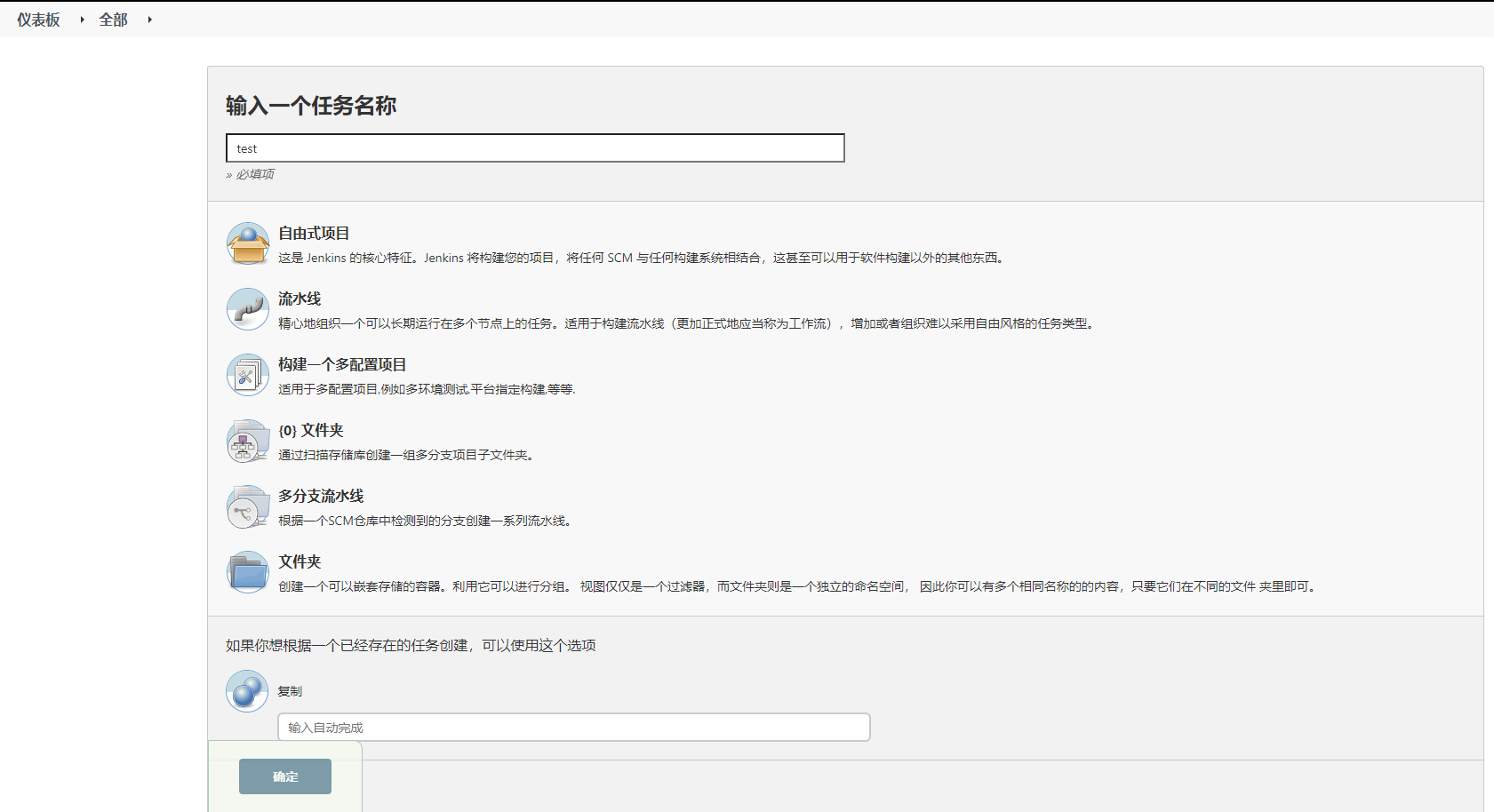
Task: Click the 复制 copy spheres icon
Action: (247, 691)
